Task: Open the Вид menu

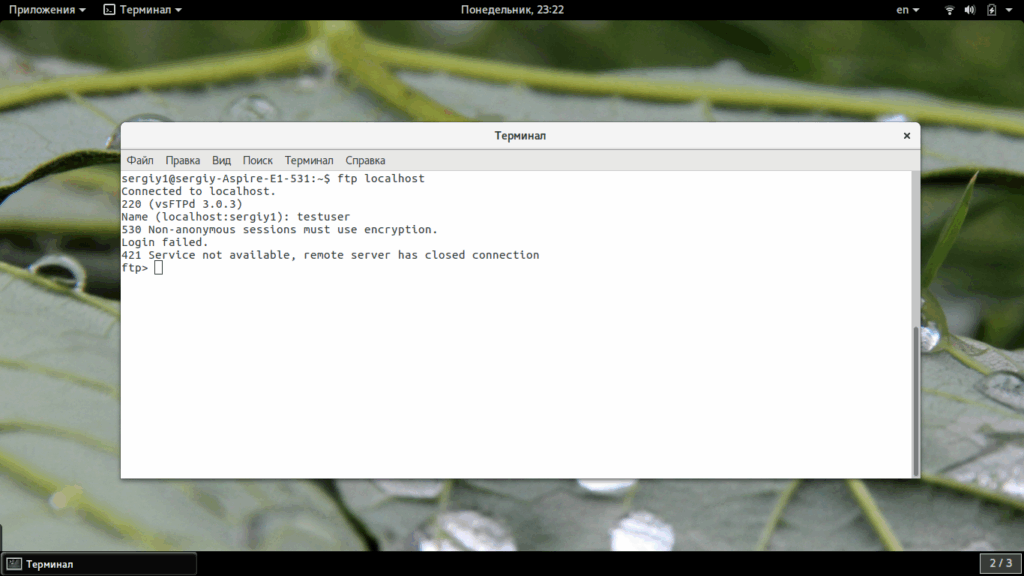Action: click(x=221, y=161)
